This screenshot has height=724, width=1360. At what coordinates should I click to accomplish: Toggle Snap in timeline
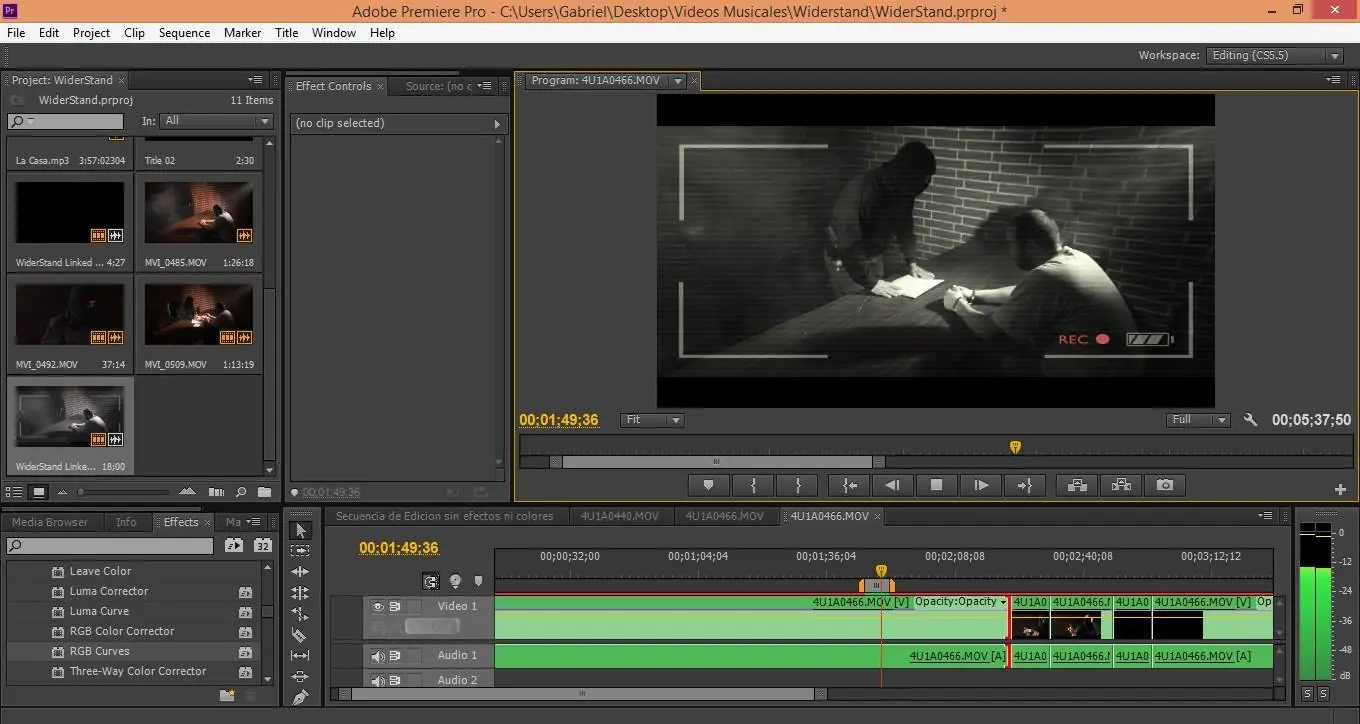click(x=431, y=581)
